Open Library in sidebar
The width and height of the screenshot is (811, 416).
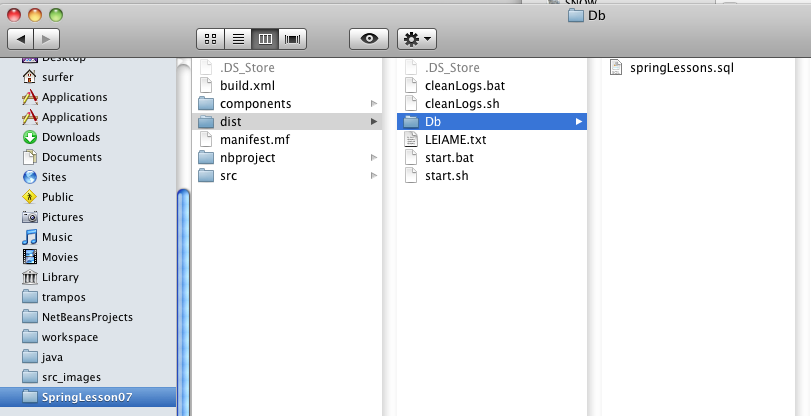(x=88, y=277)
